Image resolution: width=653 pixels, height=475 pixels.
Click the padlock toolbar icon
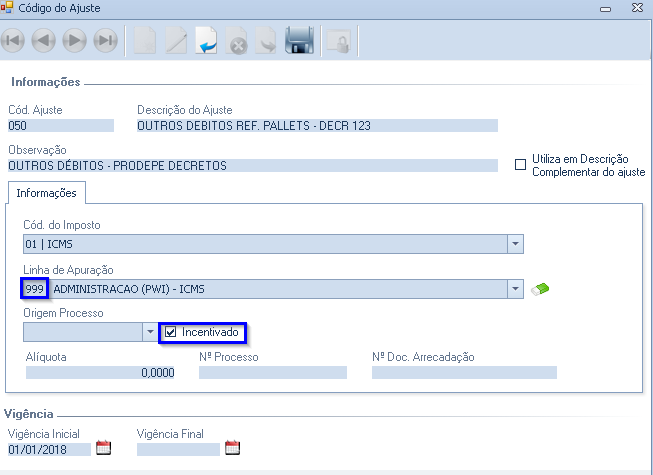pos(339,41)
